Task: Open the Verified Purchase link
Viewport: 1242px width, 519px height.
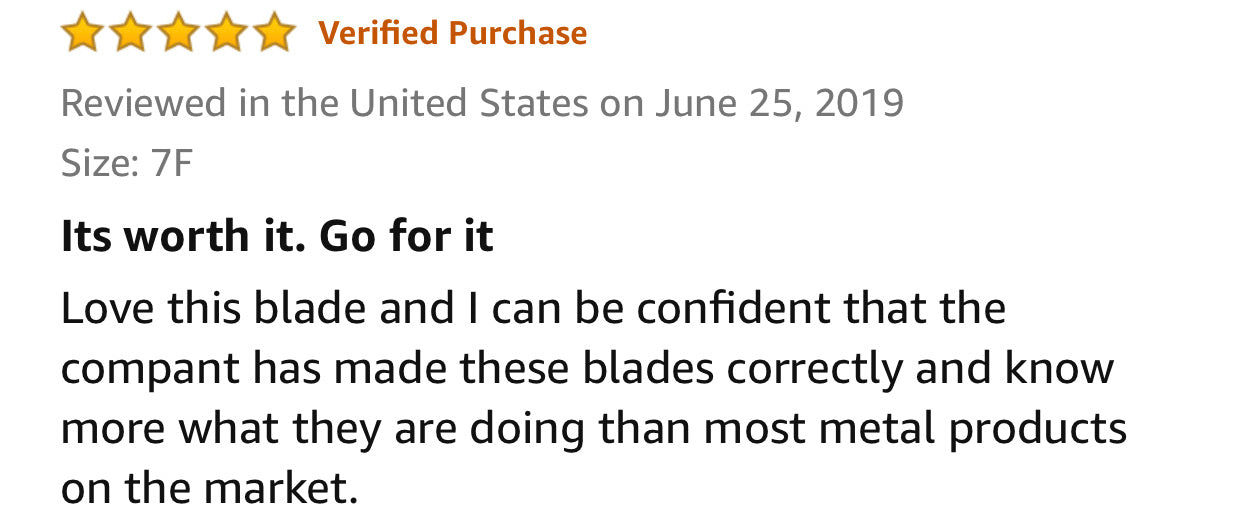Action: (452, 33)
